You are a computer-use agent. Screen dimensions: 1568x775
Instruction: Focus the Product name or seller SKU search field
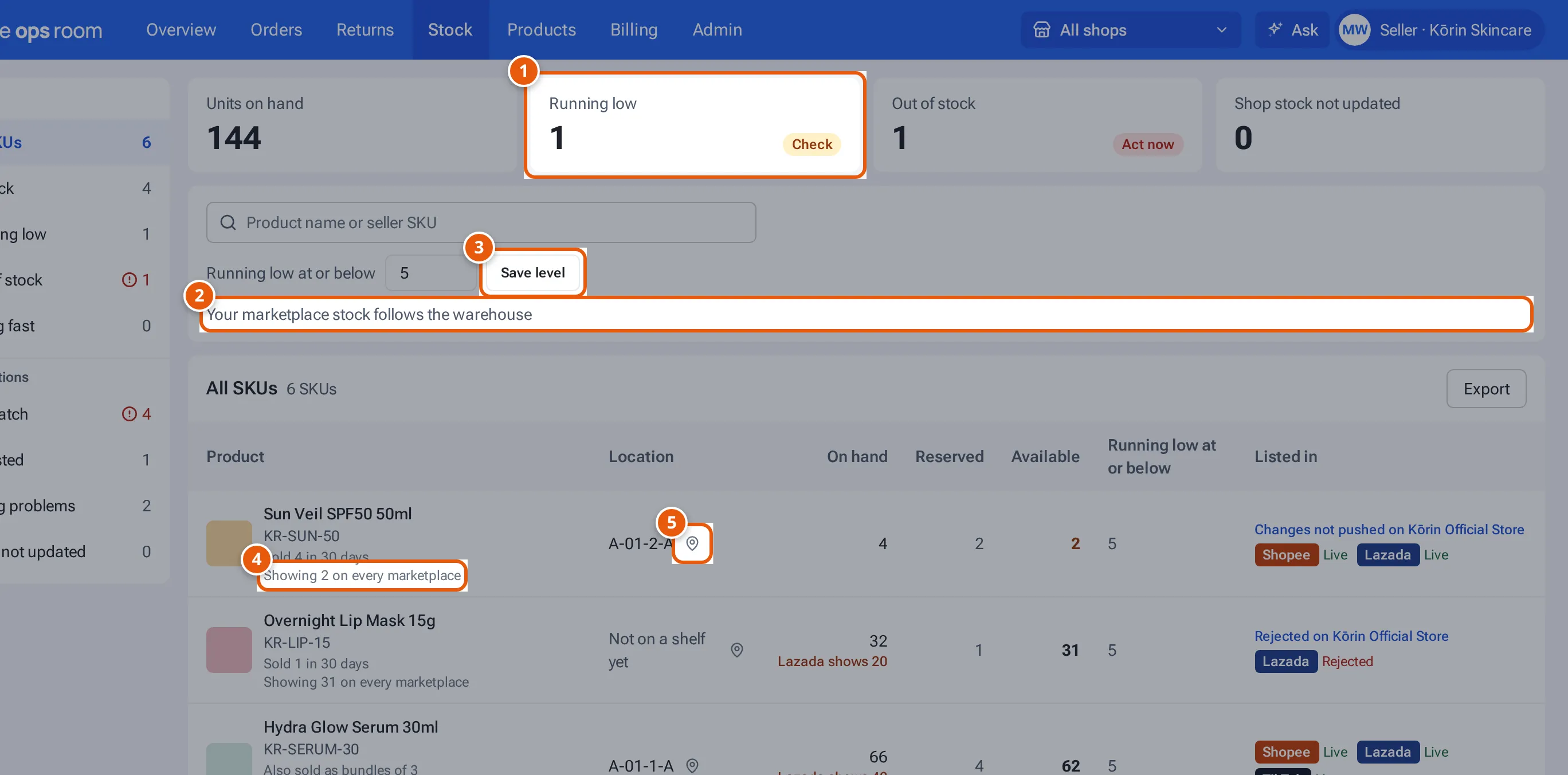tap(481, 223)
